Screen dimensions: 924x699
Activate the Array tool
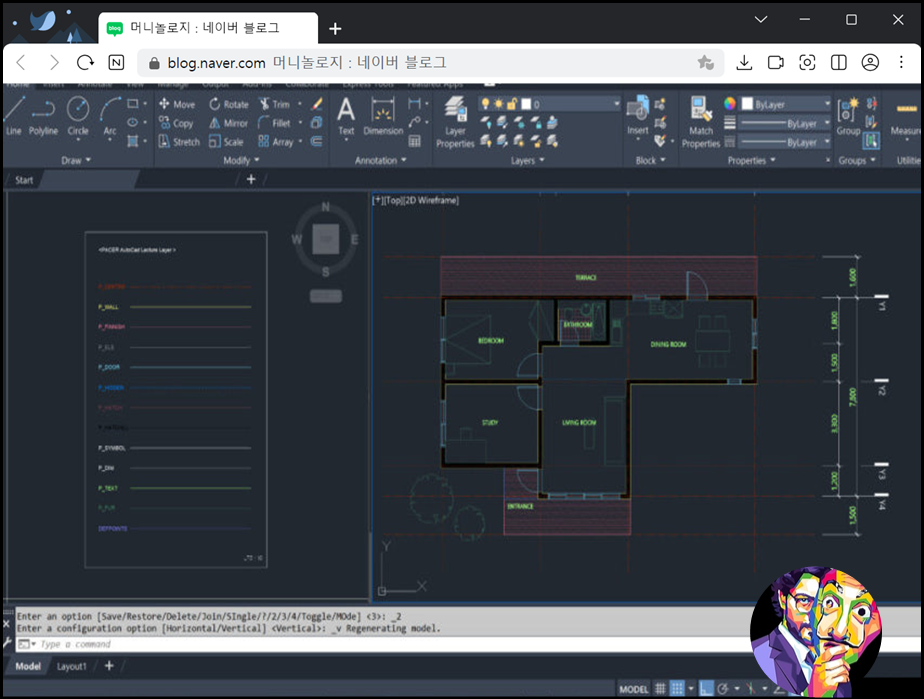[276, 142]
